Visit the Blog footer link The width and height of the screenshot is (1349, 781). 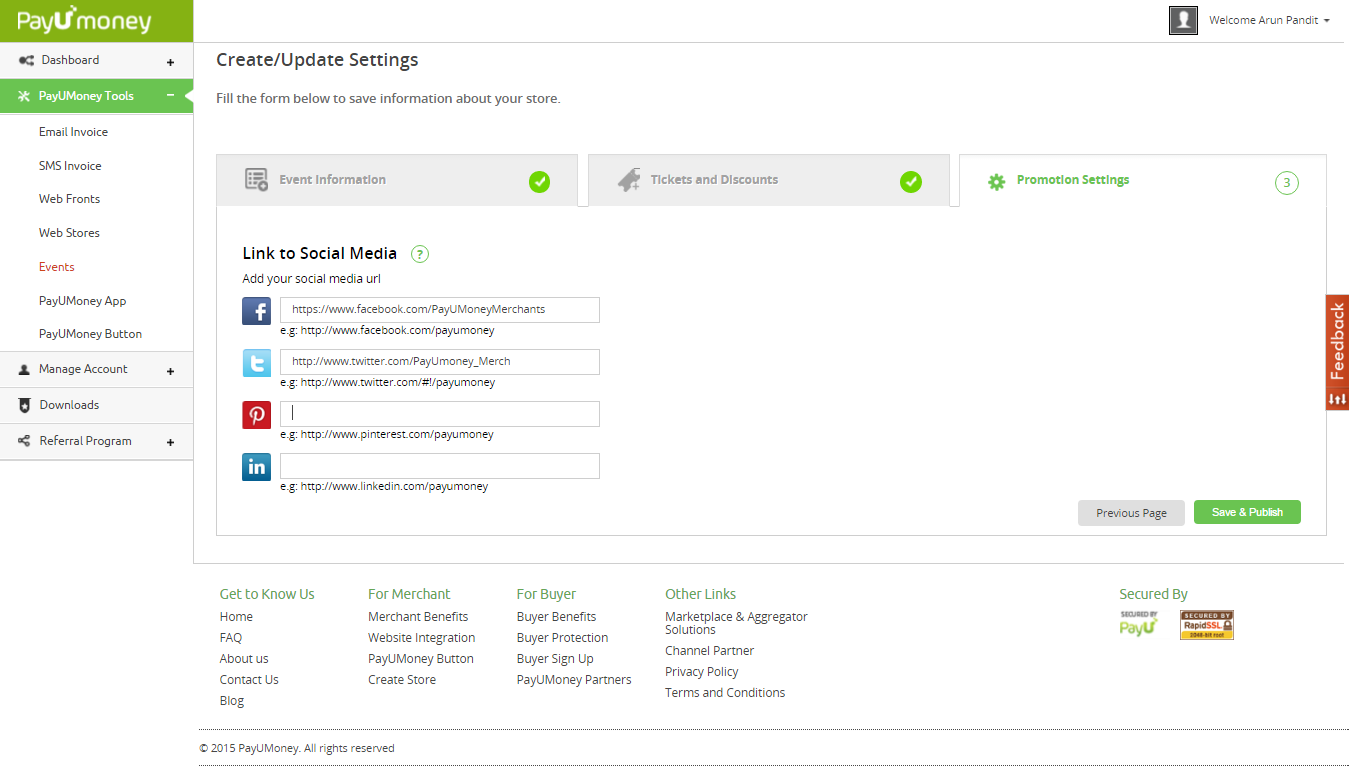pyautogui.click(x=232, y=701)
